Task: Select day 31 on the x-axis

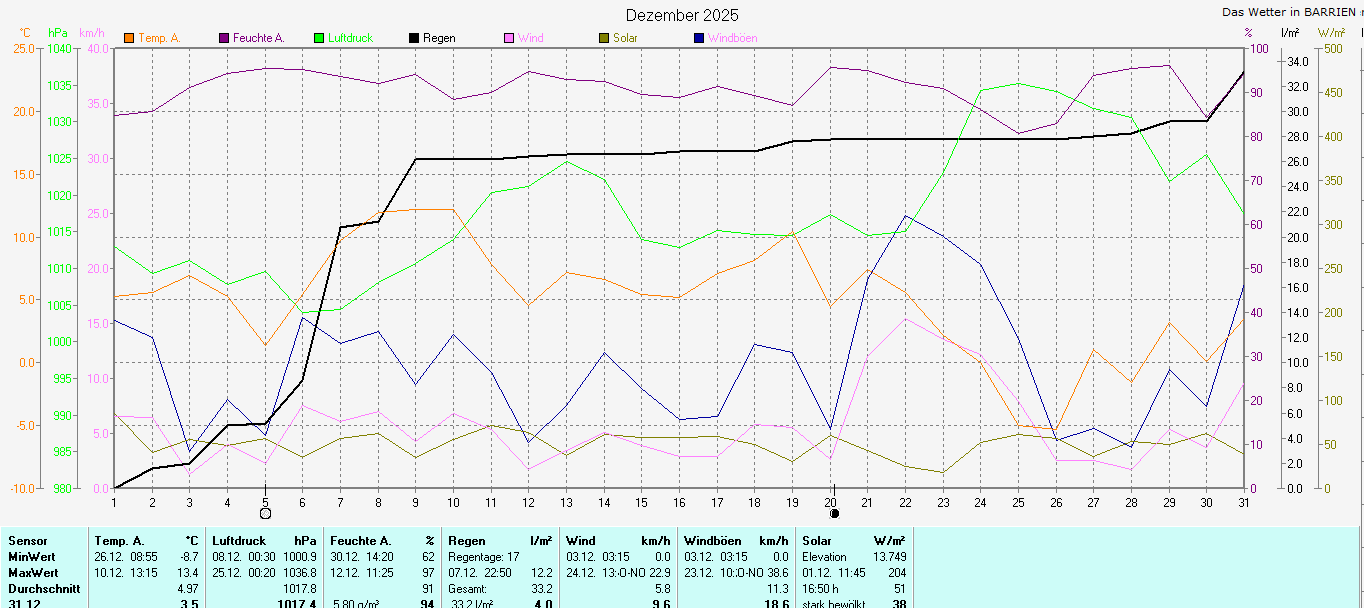Action: pos(1244,501)
